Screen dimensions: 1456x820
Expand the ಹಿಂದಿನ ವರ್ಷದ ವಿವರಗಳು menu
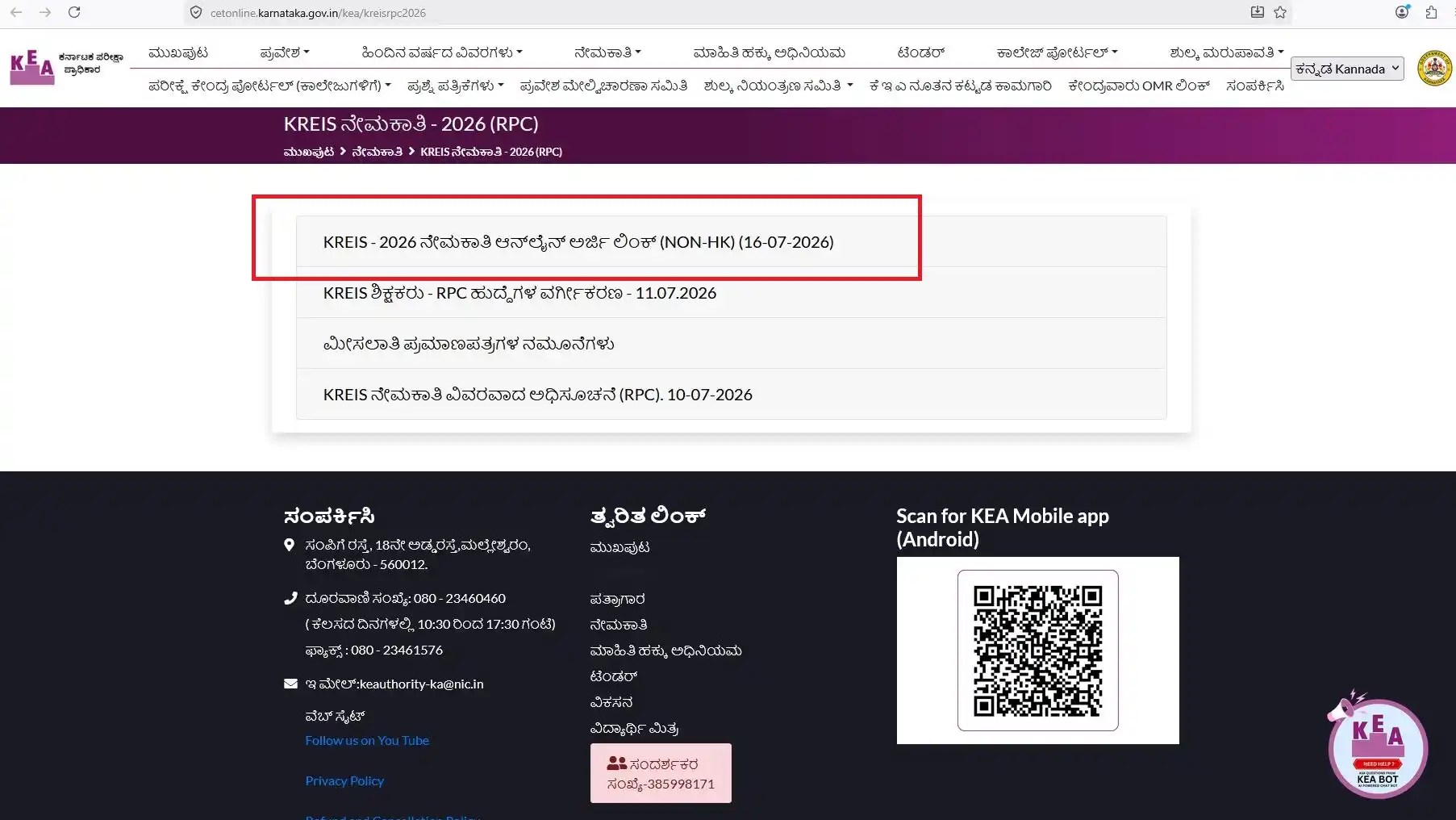coord(442,52)
